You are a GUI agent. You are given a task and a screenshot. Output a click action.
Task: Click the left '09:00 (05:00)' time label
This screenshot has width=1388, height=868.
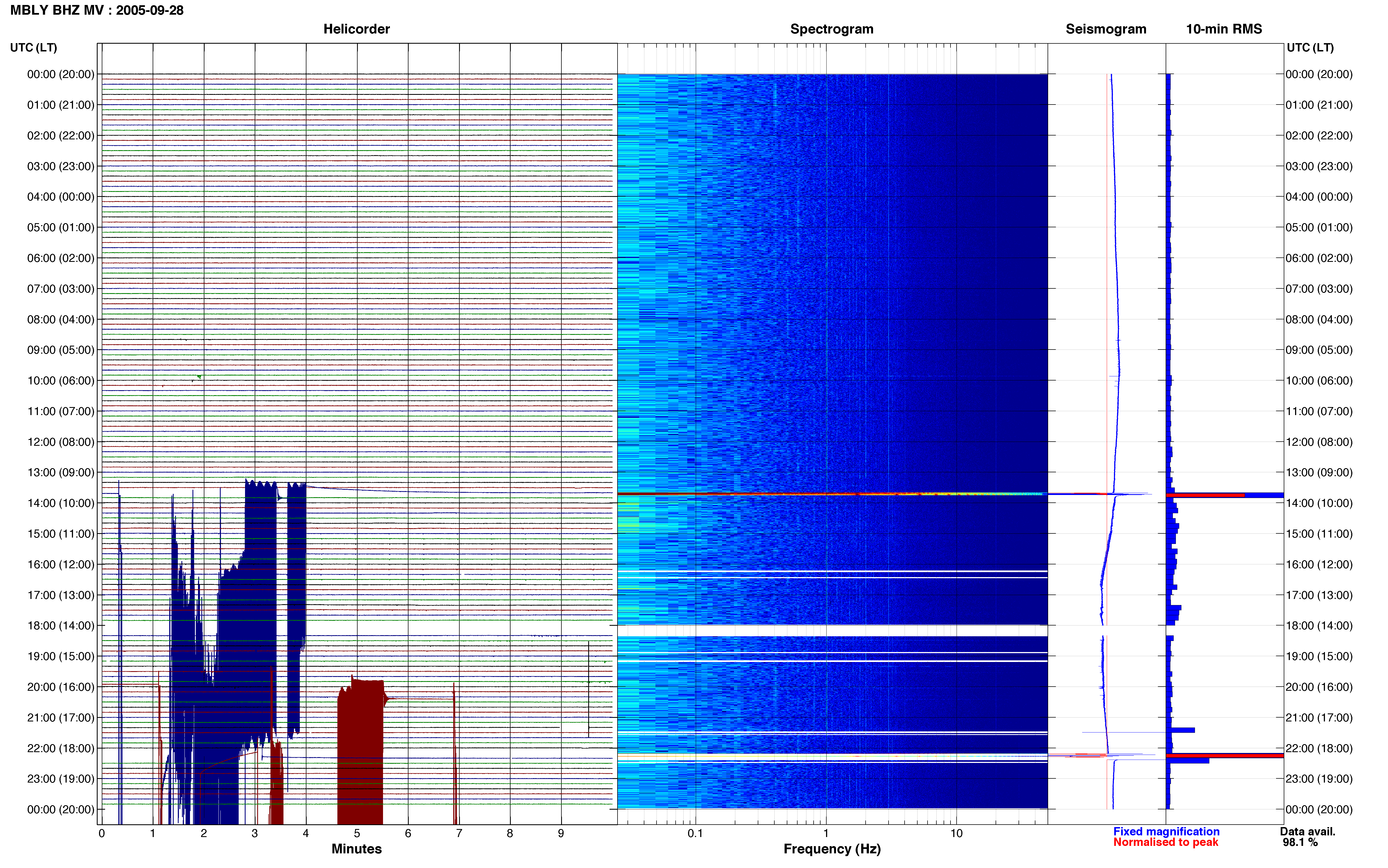(61, 350)
